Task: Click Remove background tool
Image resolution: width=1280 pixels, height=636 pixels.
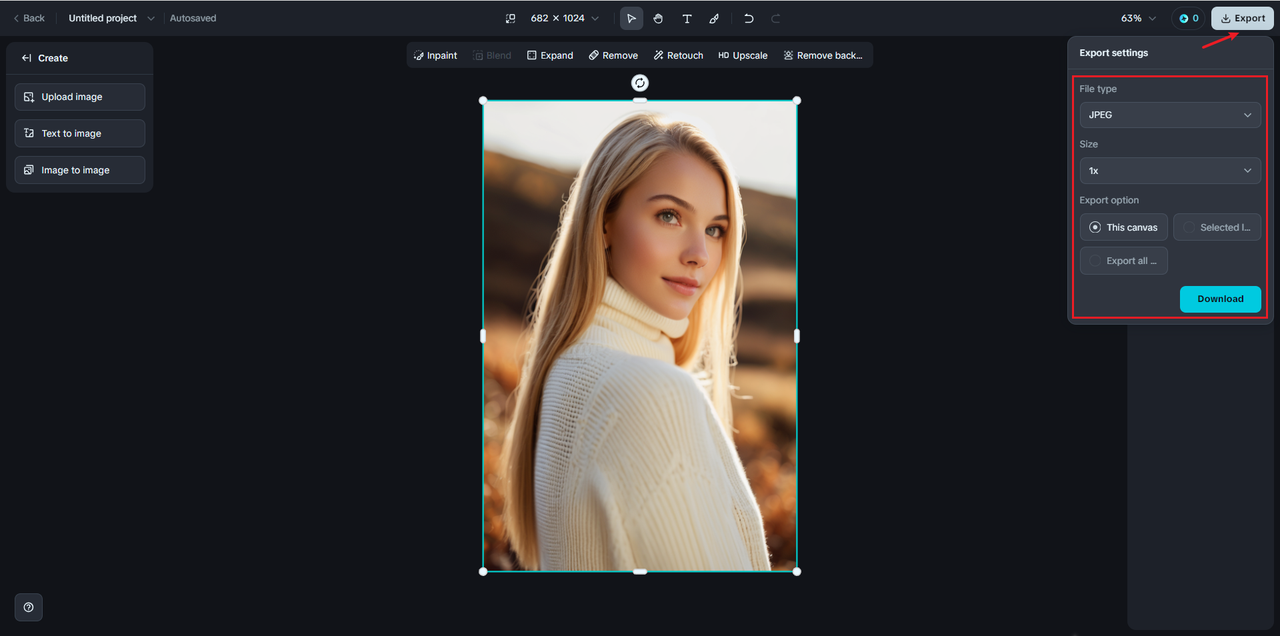Action: [x=823, y=55]
